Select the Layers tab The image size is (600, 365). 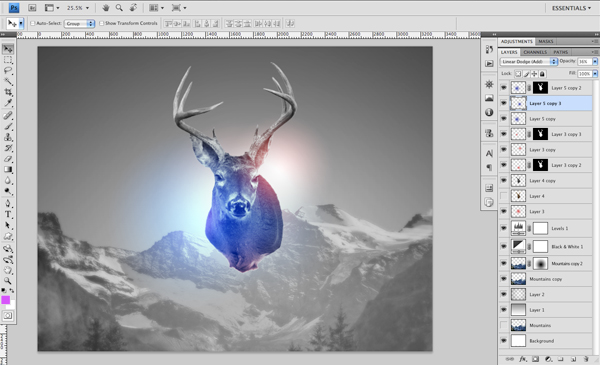509,52
